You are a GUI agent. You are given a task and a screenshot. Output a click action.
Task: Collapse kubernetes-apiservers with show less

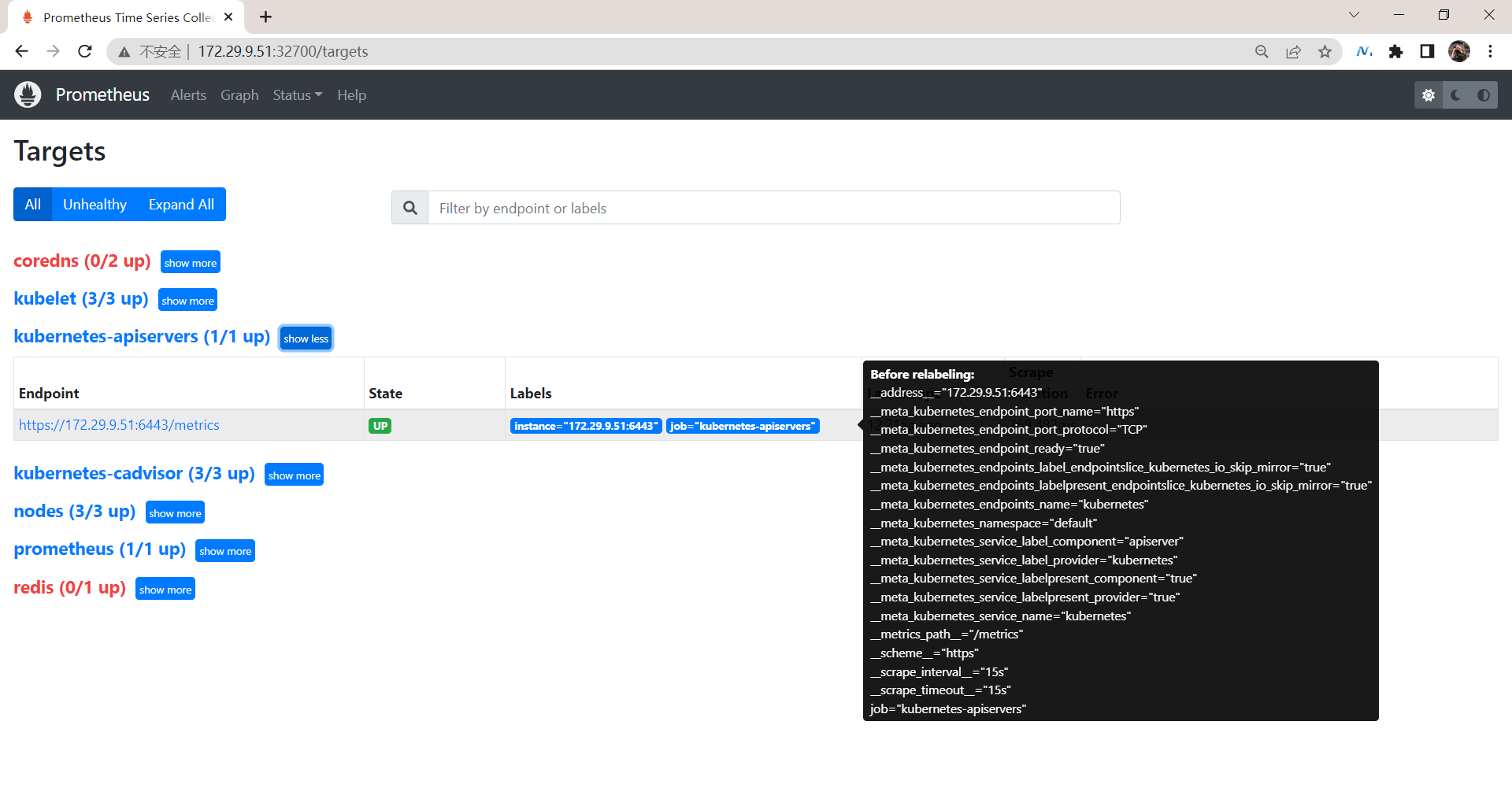point(306,338)
